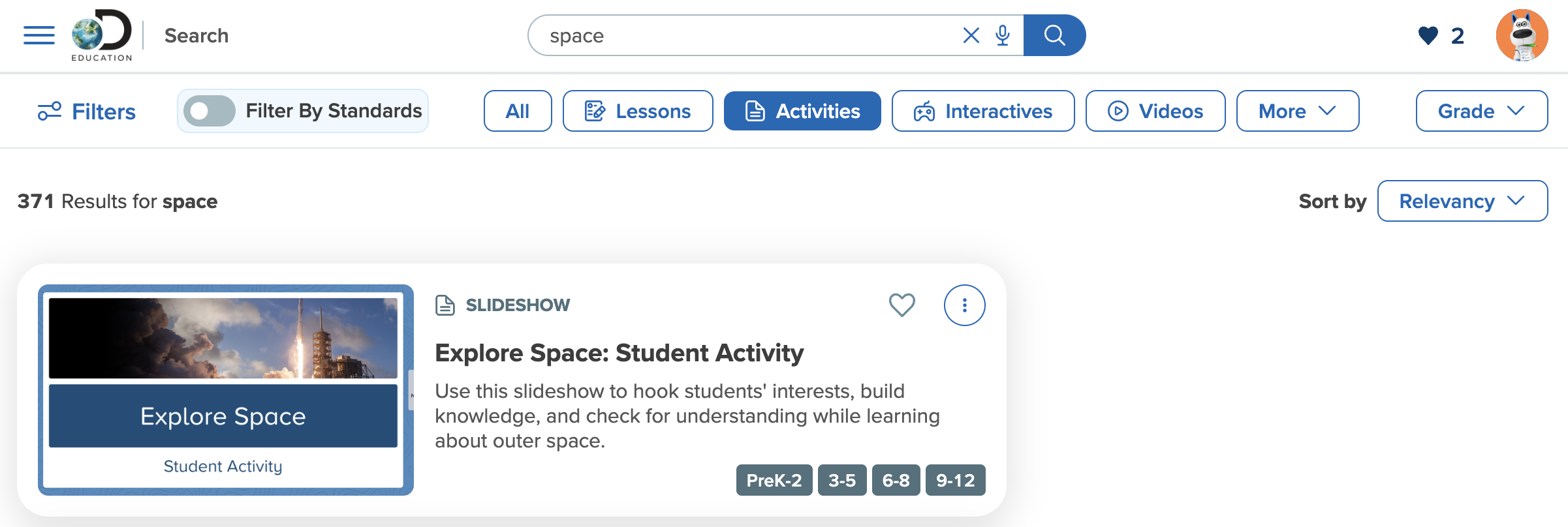
Task: Open the Filters panel
Action: point(86,112)
